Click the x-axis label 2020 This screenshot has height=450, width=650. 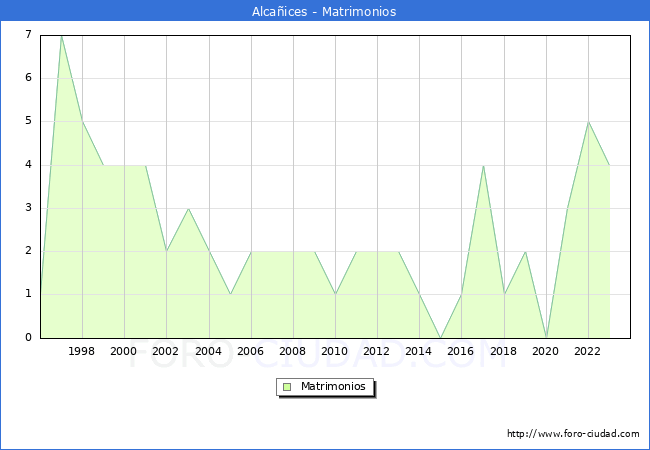(545, 351)
